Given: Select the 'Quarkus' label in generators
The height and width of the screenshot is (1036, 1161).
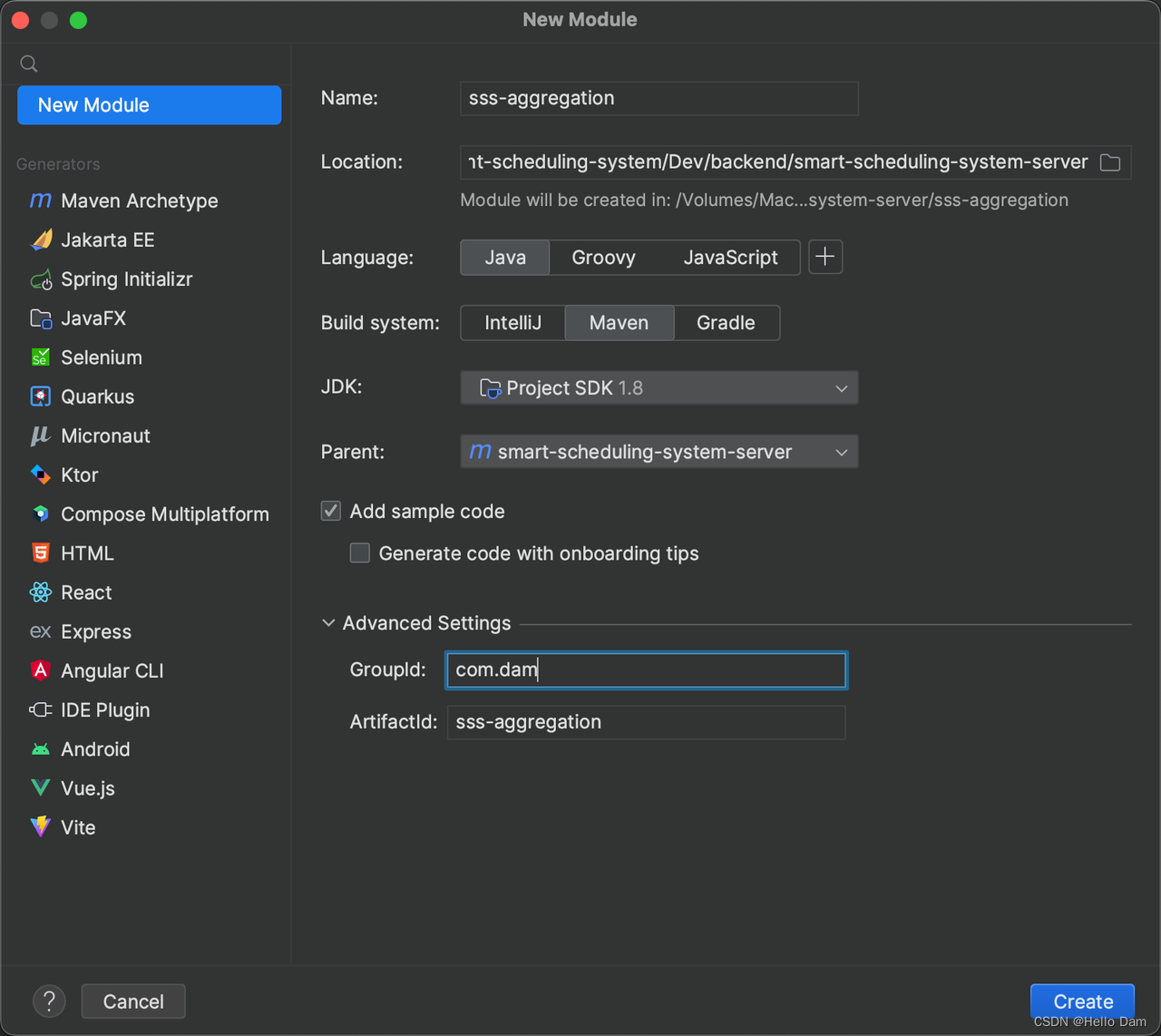Looking at the screenshot, I should 98,396.
